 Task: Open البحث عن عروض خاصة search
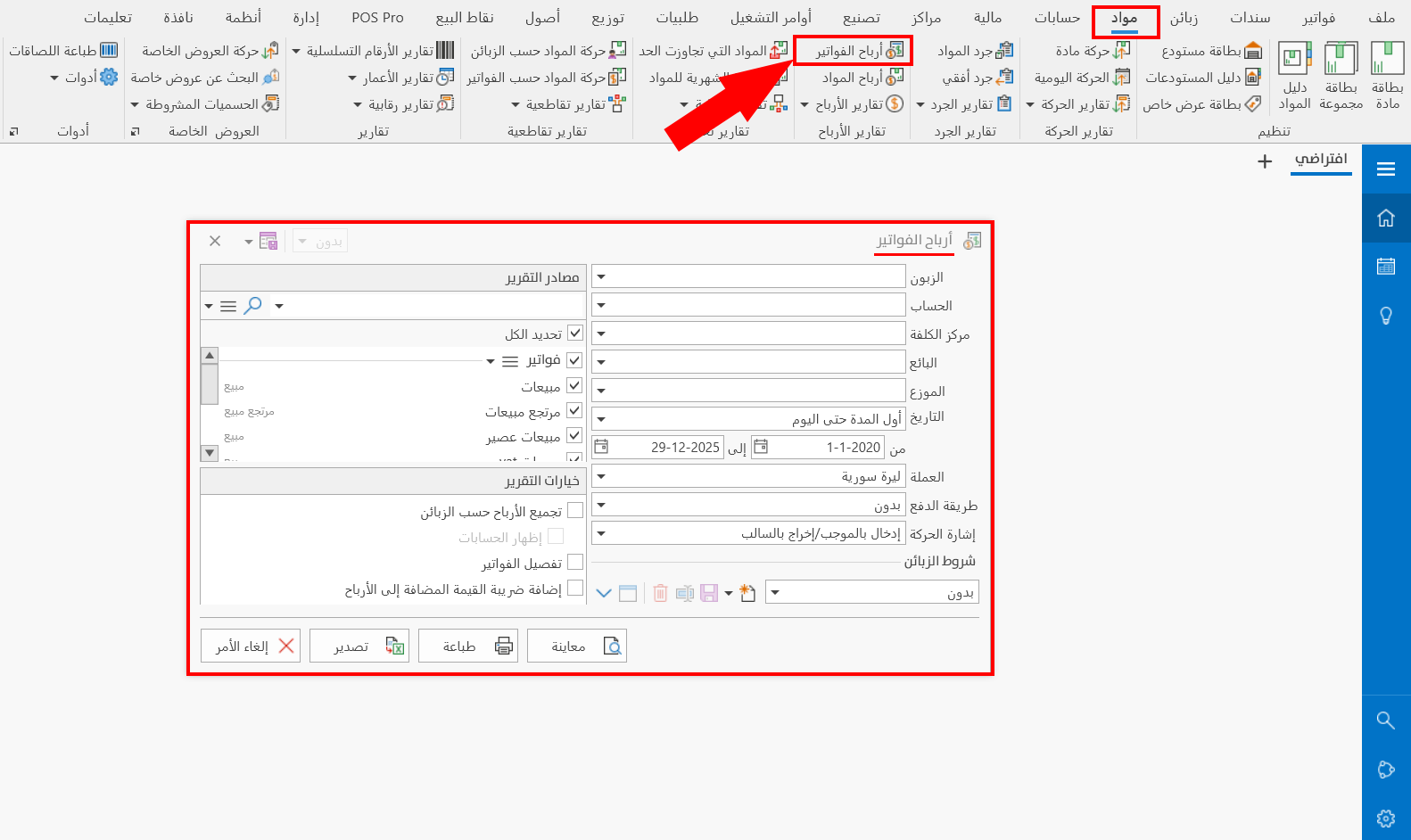[x=205, y=78]
